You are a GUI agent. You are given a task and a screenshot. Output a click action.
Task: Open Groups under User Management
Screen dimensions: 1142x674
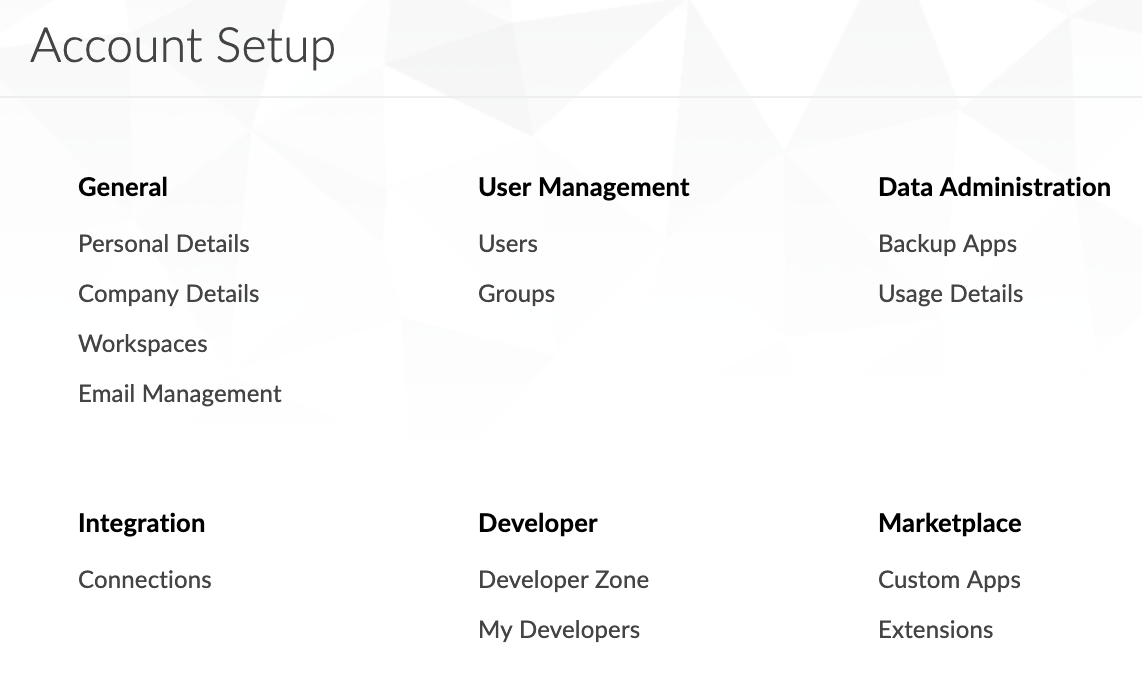(516, 294)
